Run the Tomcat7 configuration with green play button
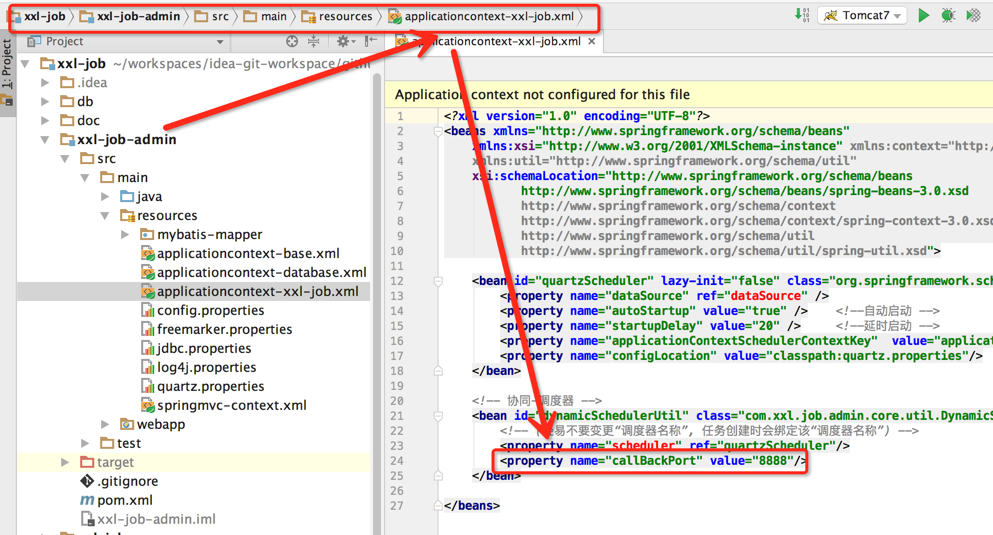993x535 pixels. click(x=923, y=15)
